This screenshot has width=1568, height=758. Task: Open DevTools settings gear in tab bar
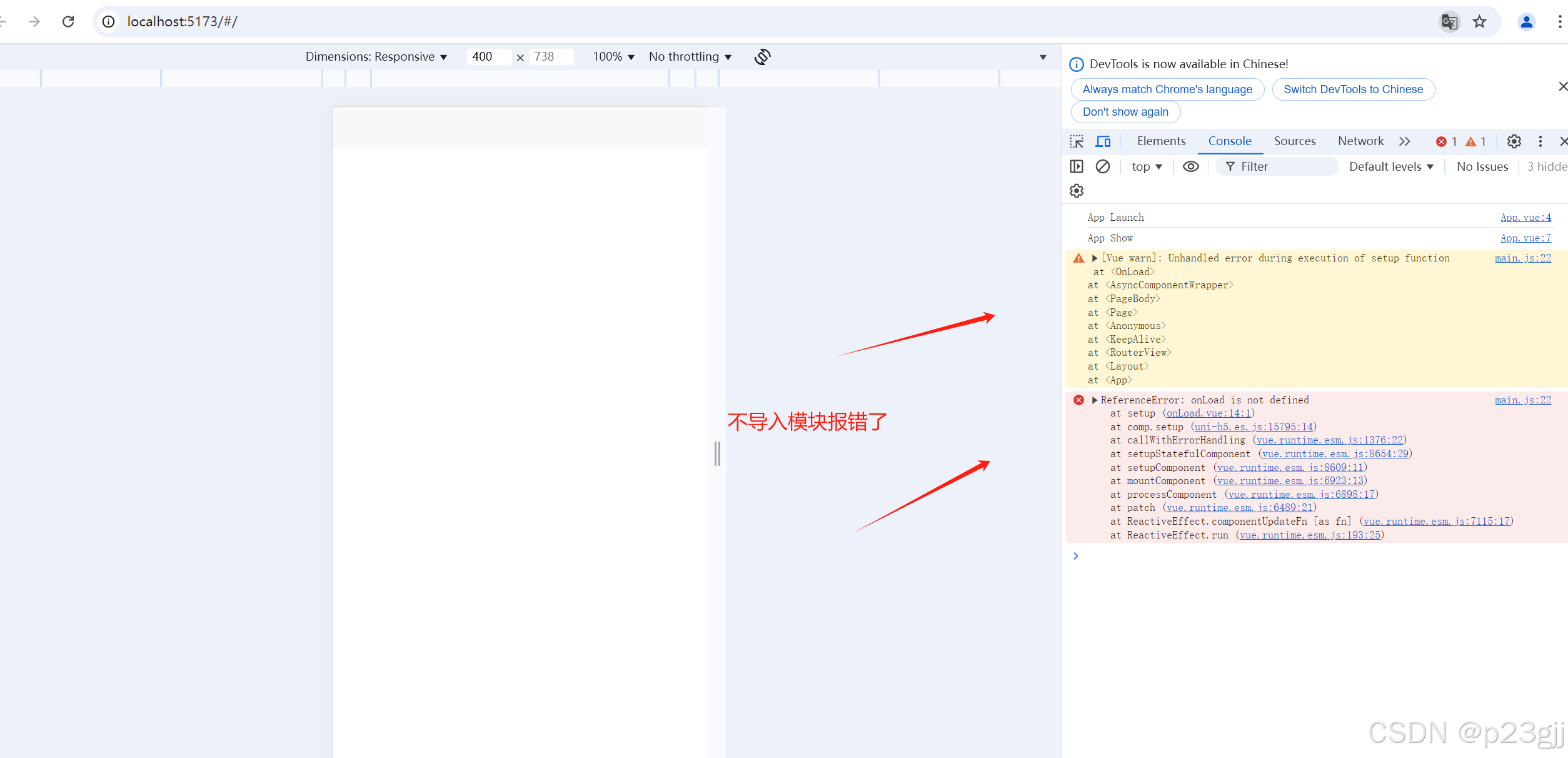pos(1514,141)
